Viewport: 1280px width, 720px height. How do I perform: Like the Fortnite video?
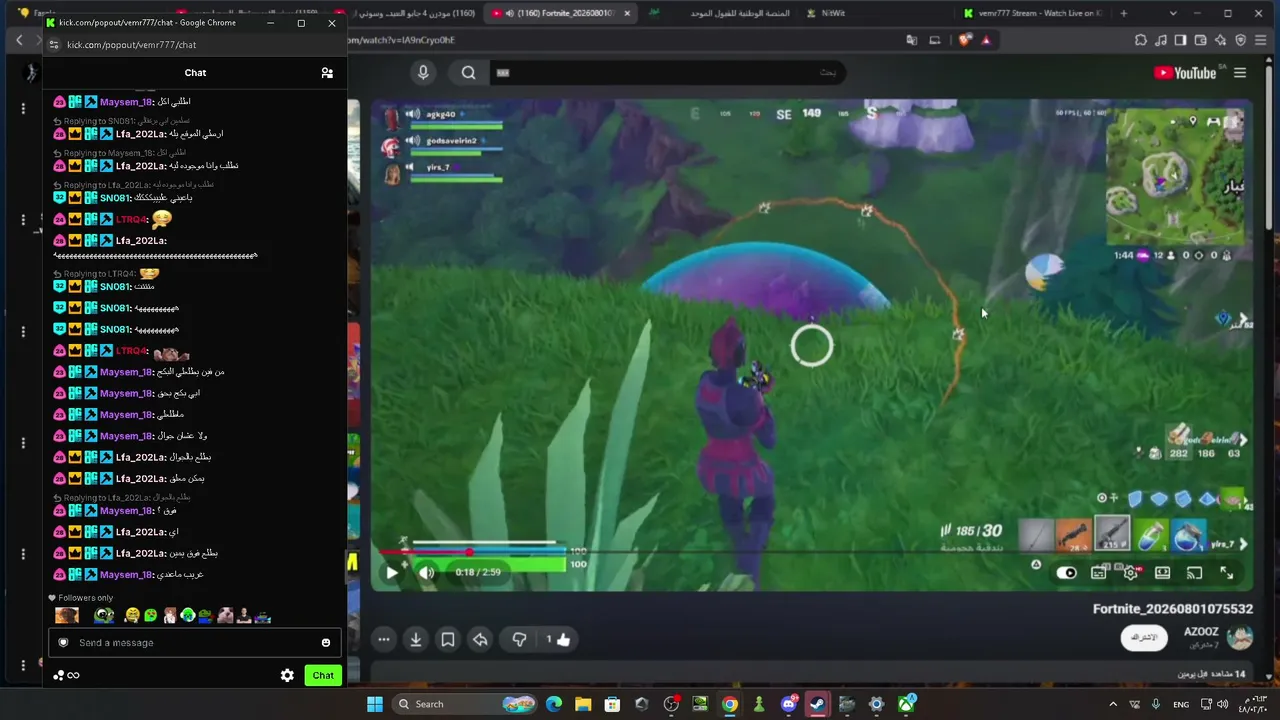click(564, 639)
